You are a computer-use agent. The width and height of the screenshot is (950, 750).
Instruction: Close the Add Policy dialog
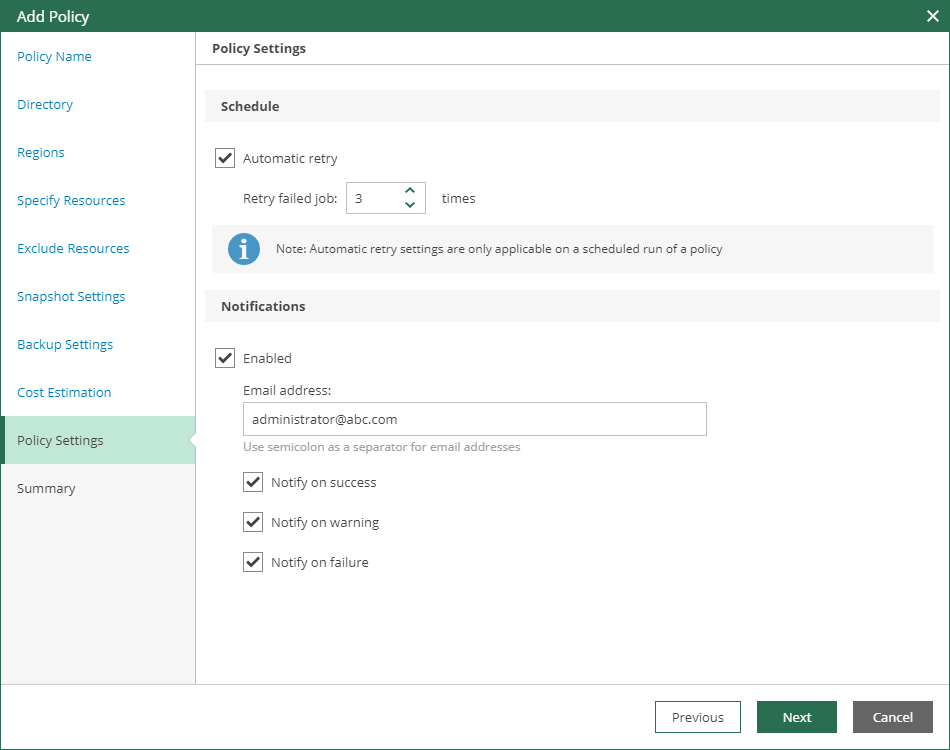click(932, 16)
